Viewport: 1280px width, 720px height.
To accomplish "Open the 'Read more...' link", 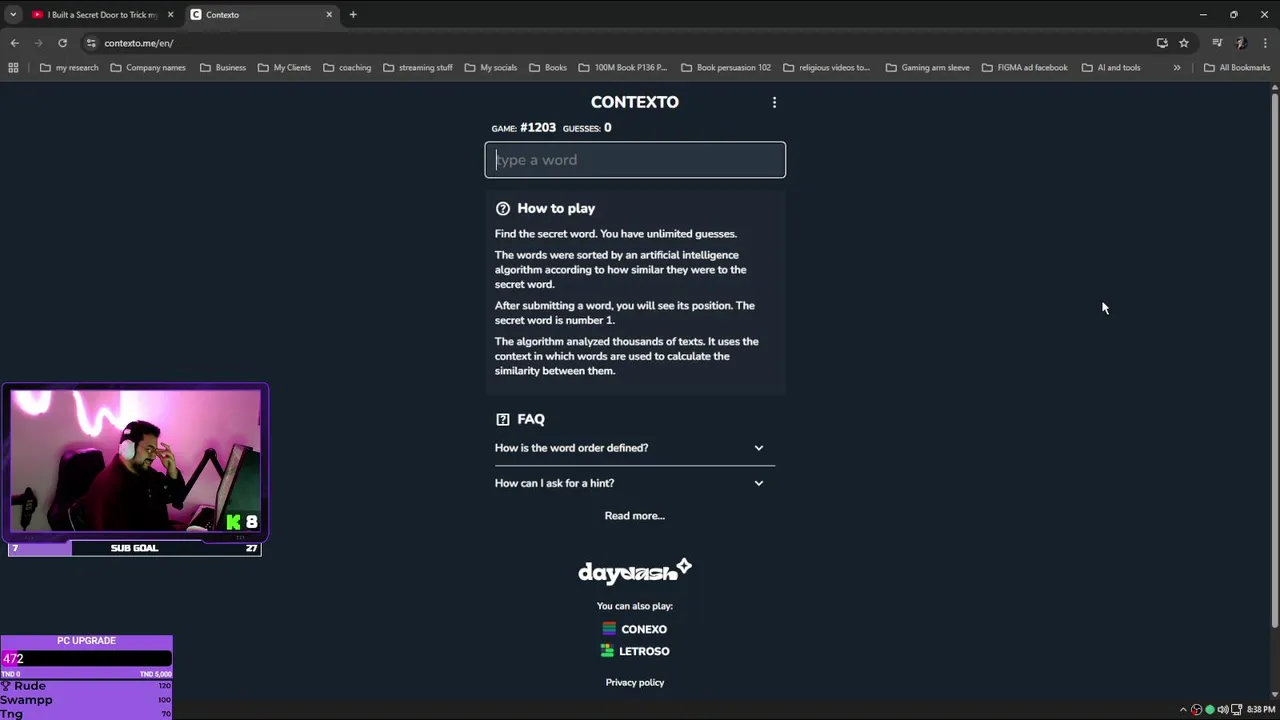I will (634, 516).
